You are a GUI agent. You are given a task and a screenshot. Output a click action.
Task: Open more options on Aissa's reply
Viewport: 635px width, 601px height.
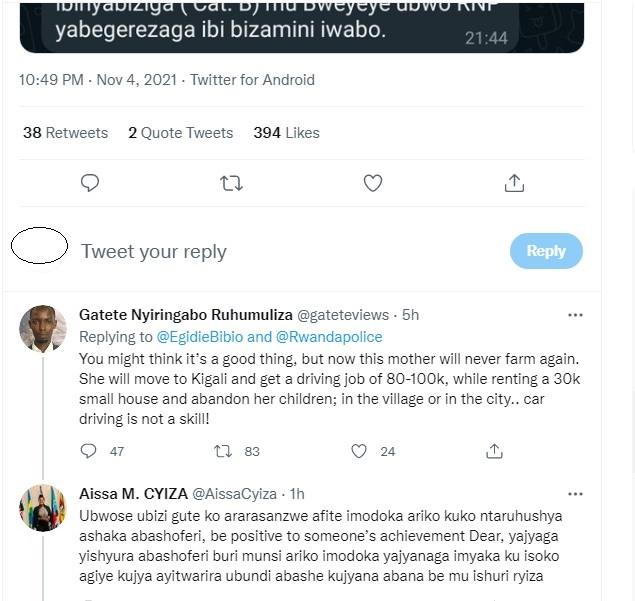575,494
